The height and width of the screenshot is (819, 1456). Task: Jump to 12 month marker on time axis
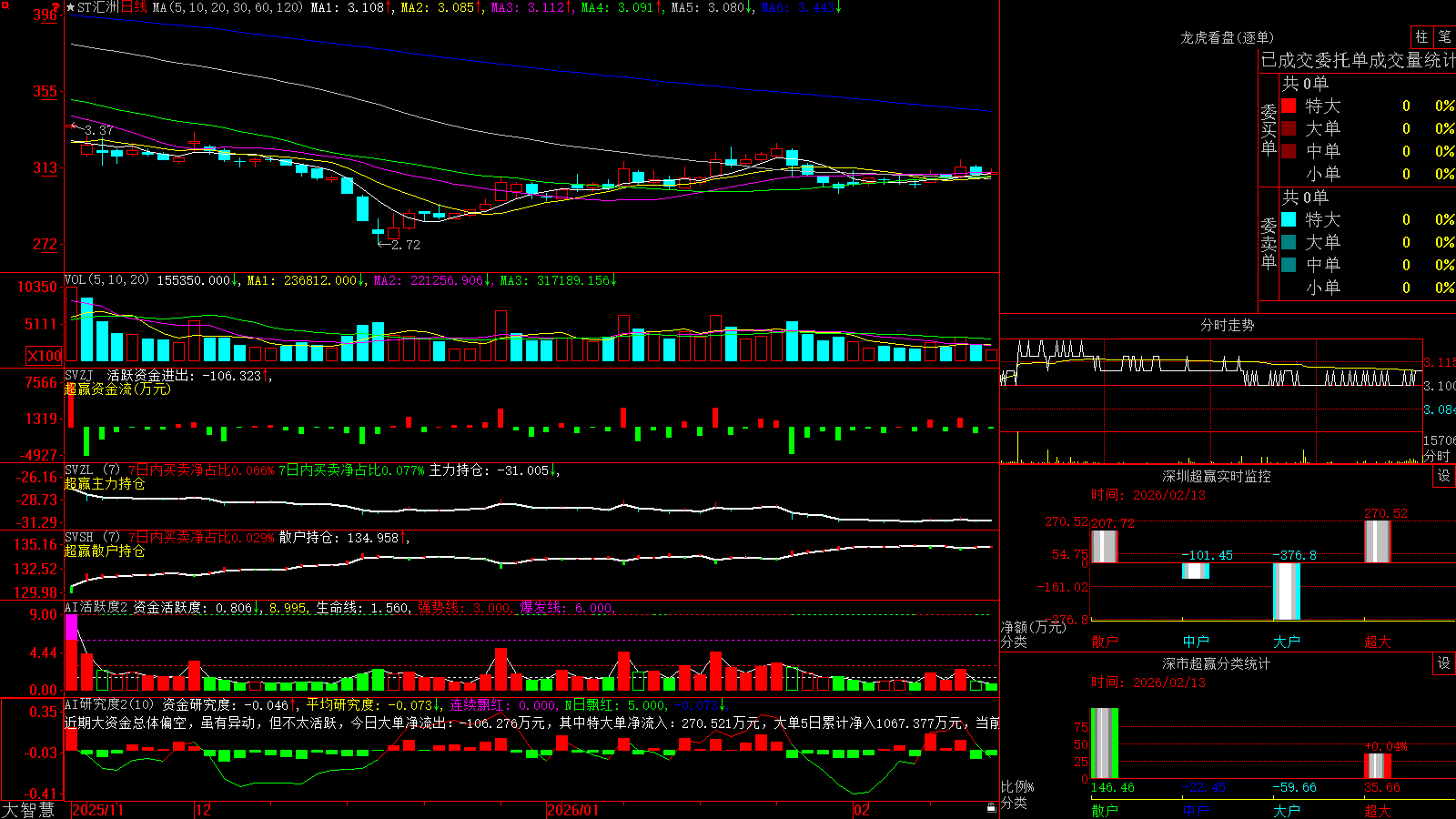pos(203,810)
